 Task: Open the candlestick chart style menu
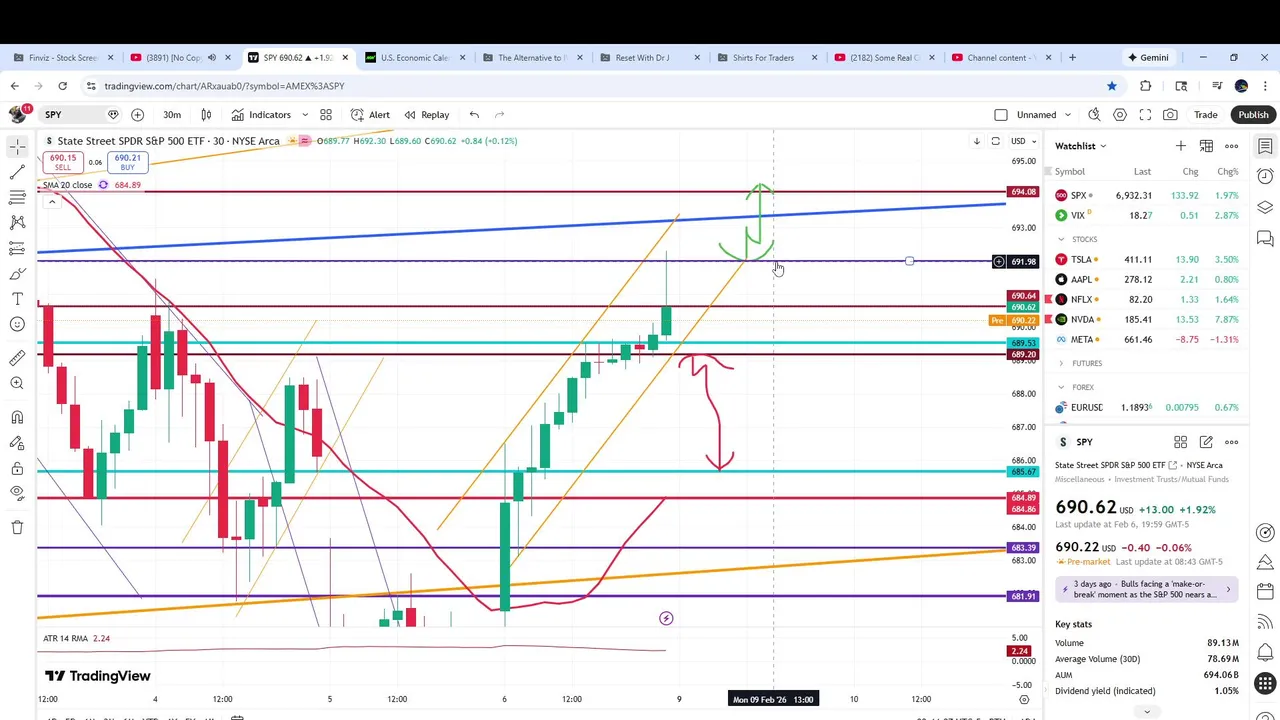(206, 115)
